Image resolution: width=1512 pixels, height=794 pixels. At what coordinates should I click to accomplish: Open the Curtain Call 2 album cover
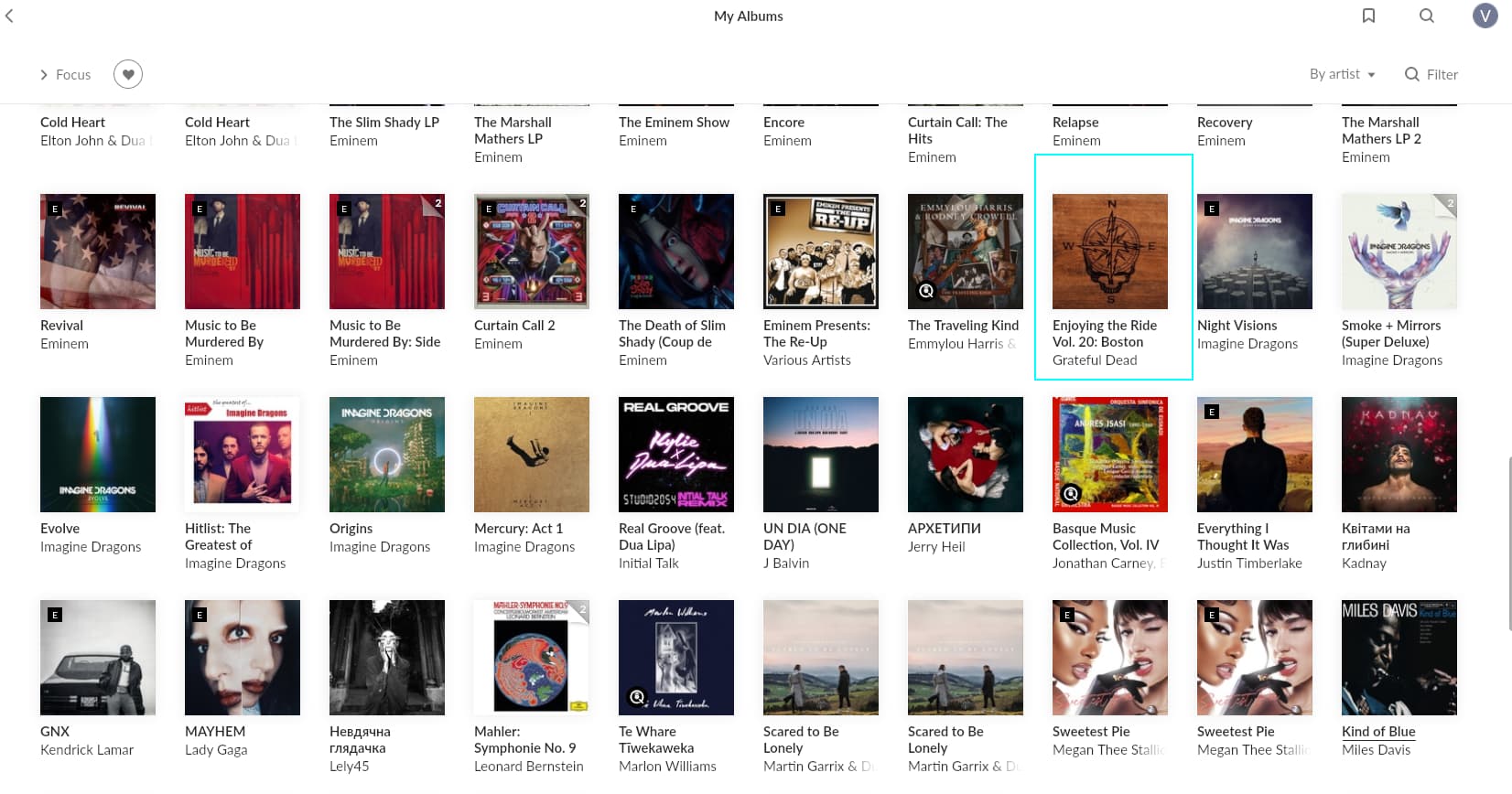click(x=532, y=252)
